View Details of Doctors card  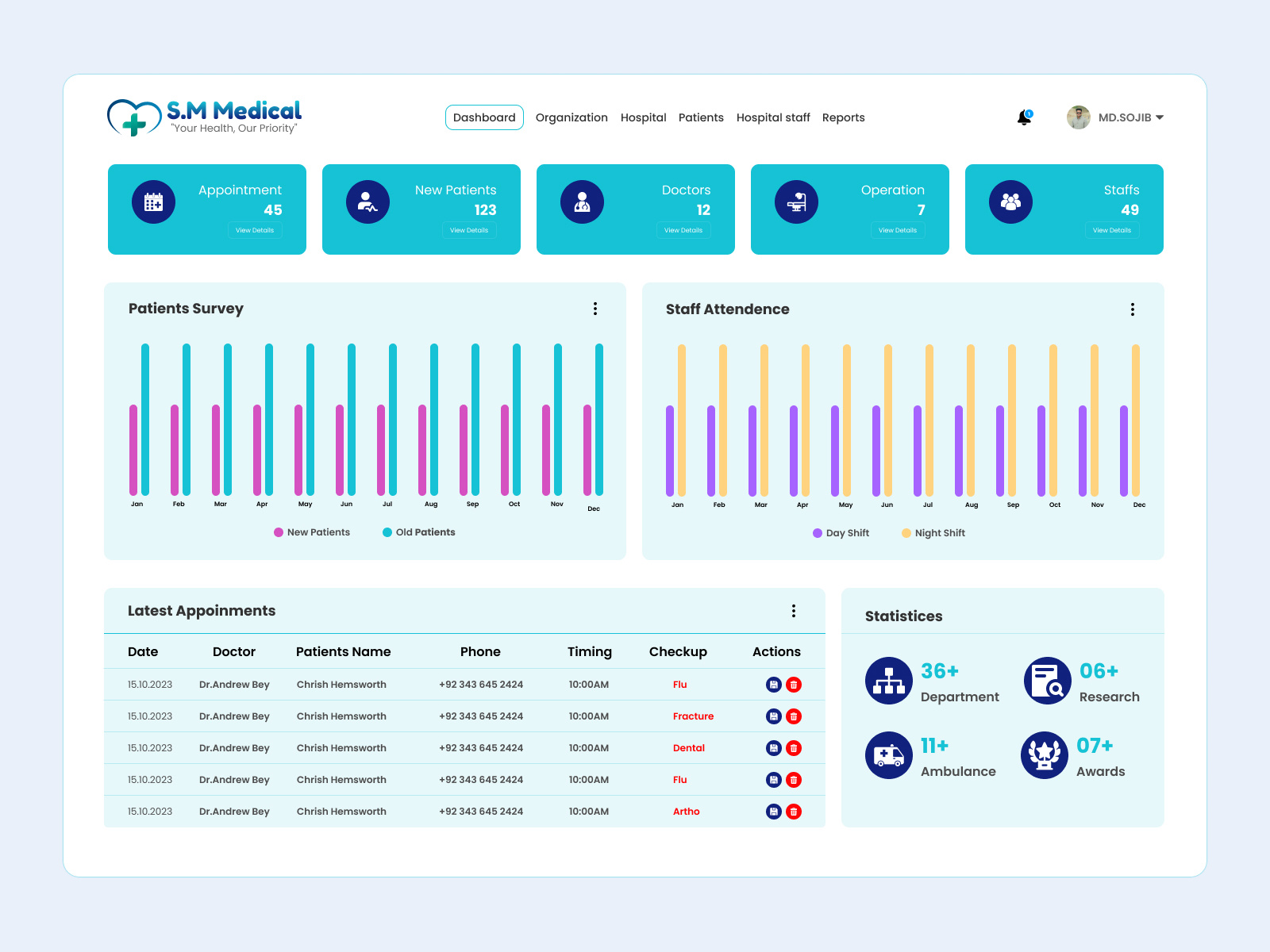coord(683,230)
